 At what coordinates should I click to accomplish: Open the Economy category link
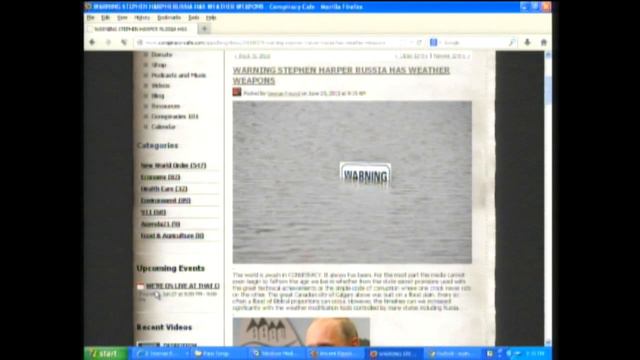160,177
